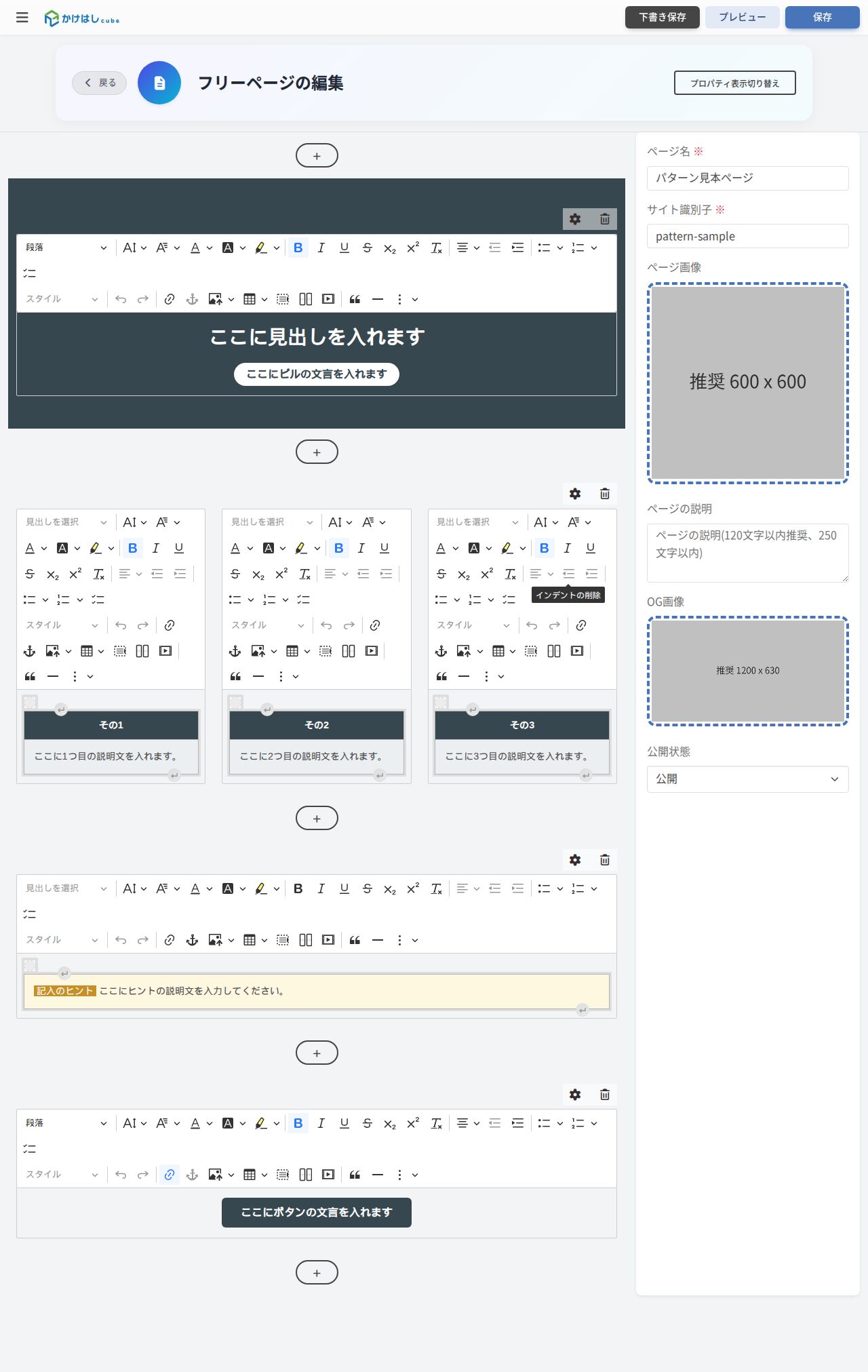This screenshot has height=1372, width=868.
Task: Open settings gear of the dark heading block
Action: pos(575,219)
